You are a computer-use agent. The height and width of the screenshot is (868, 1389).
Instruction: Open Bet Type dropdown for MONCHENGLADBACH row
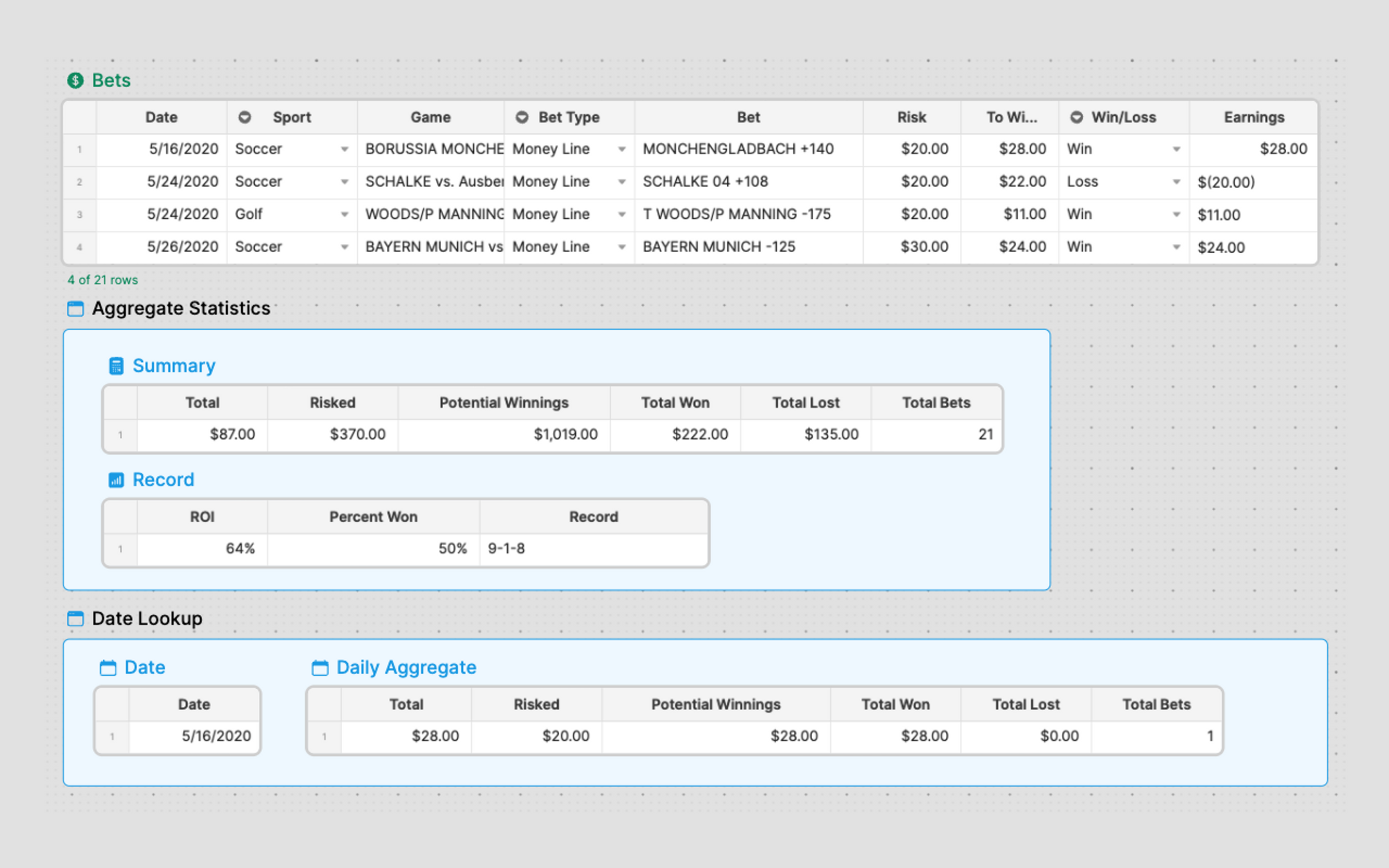coord(621,149)
